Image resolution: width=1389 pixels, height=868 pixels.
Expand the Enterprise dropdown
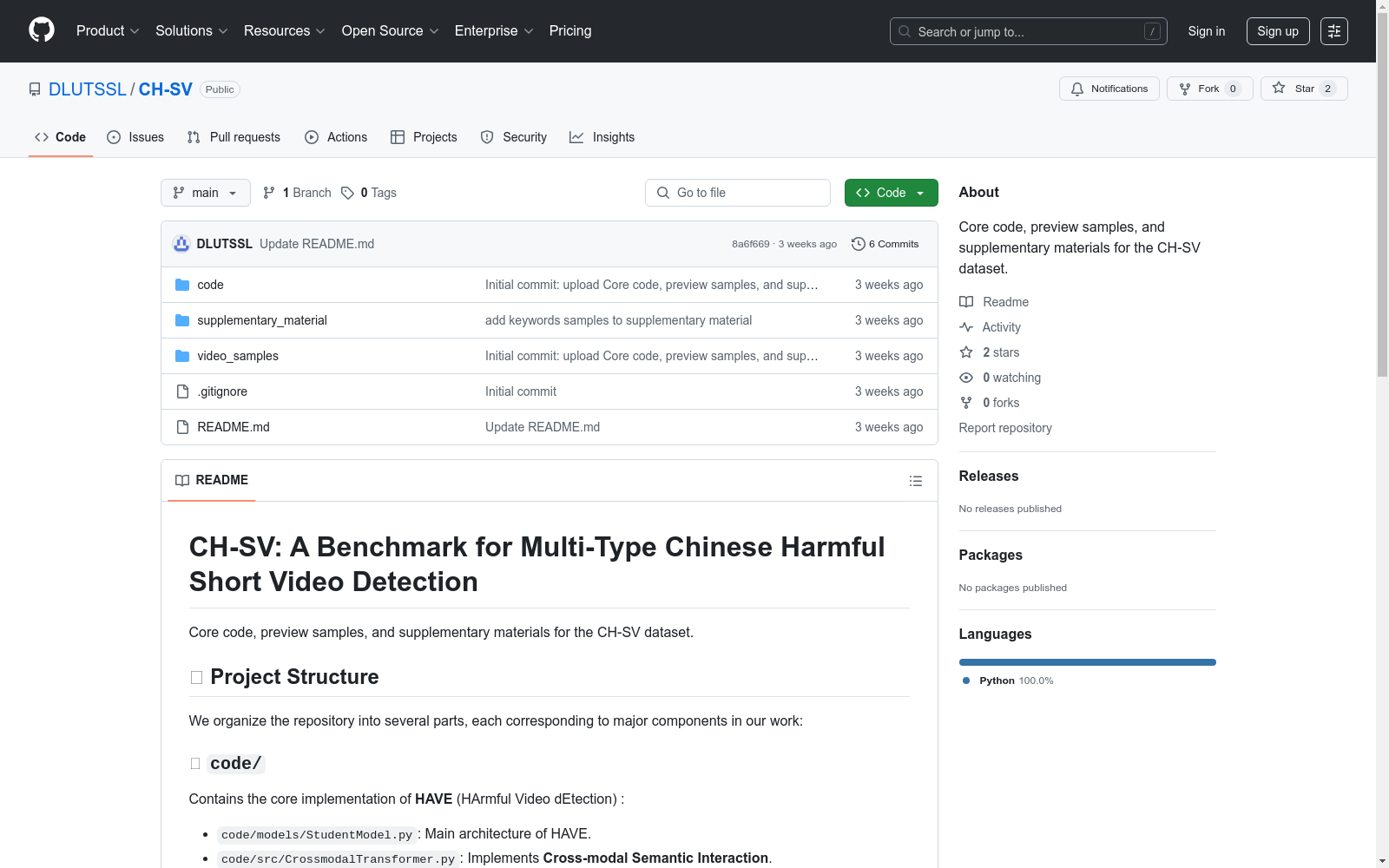coord(494,31)
